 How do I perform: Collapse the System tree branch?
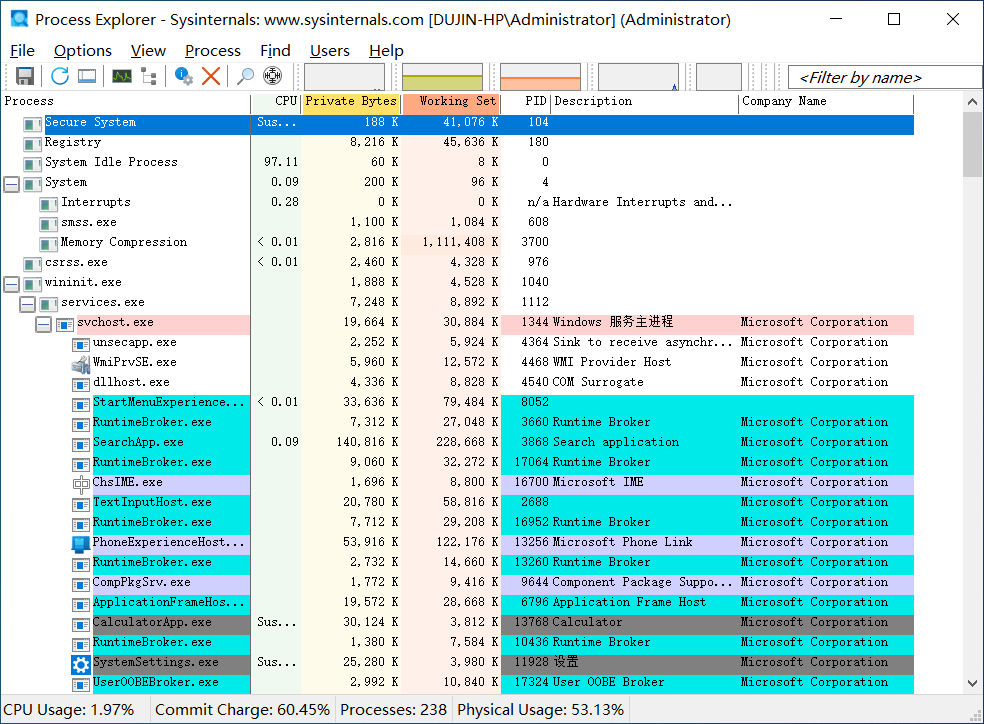tap(12, 182)
